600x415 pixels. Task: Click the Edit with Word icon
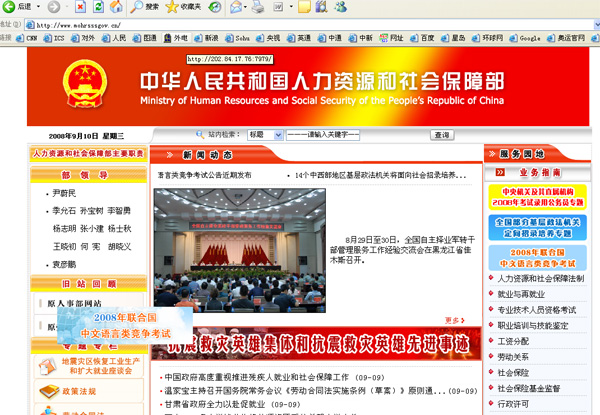pyautogui.click(x=278, y=7)
